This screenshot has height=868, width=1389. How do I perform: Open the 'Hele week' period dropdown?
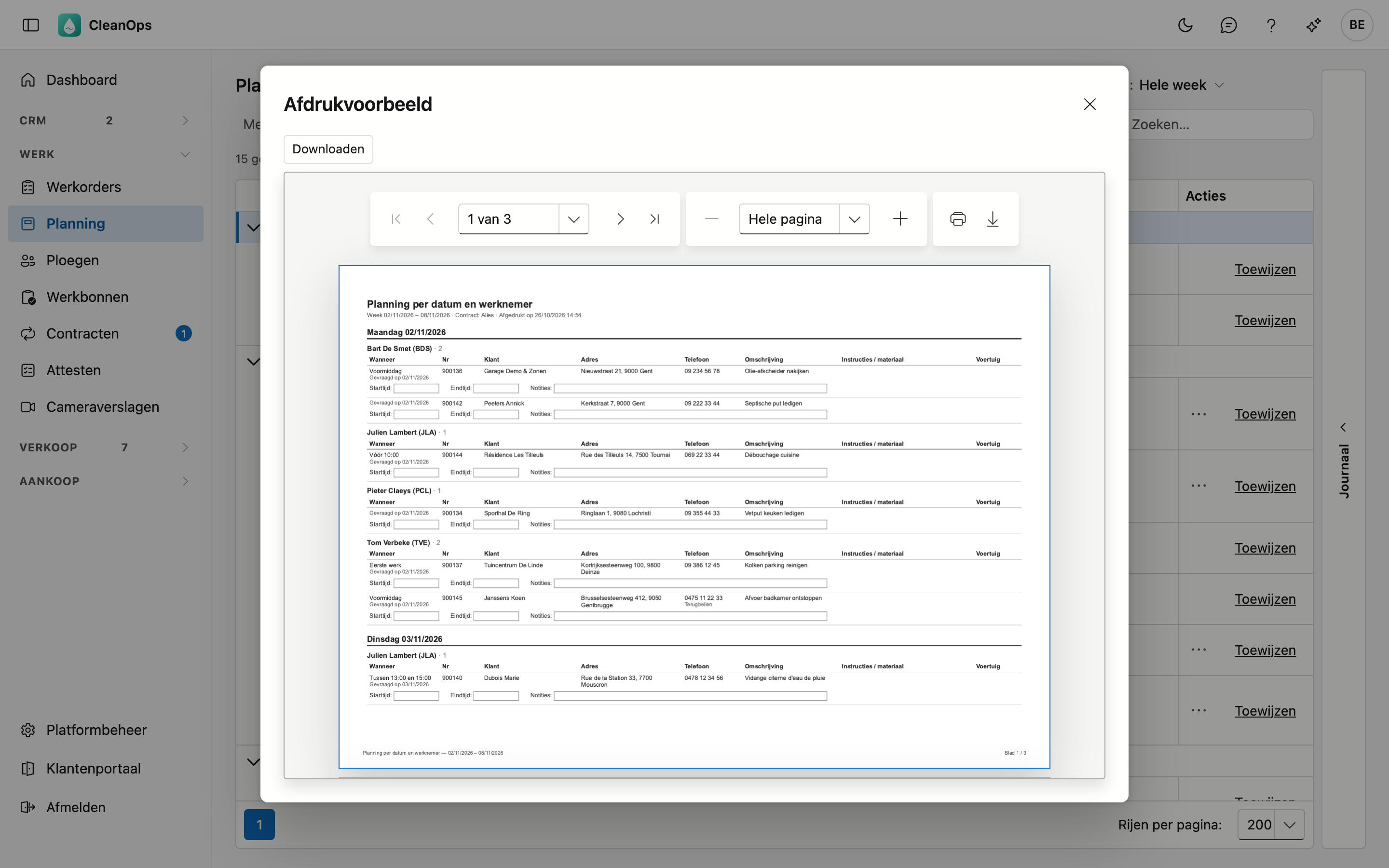pos(1181,85)
